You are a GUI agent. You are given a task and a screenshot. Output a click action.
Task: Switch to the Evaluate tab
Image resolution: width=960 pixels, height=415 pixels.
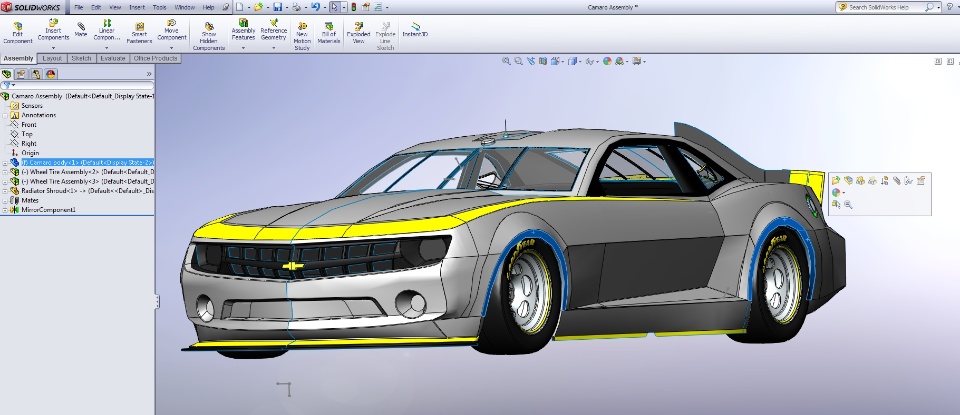113,58
